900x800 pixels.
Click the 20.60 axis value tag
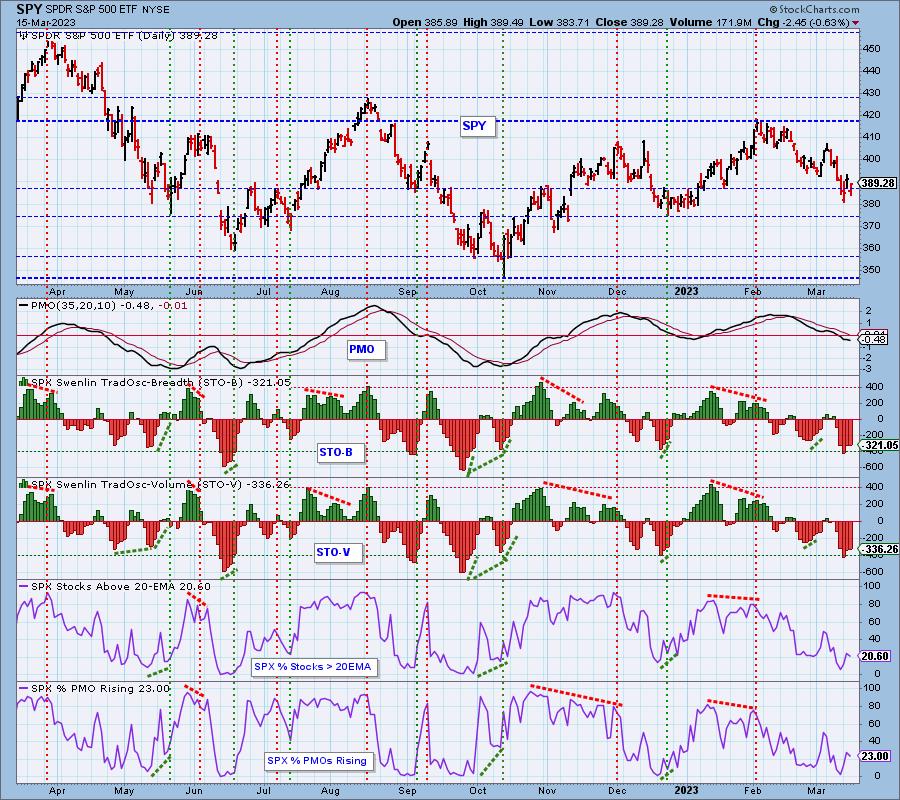tap(876, 656)
